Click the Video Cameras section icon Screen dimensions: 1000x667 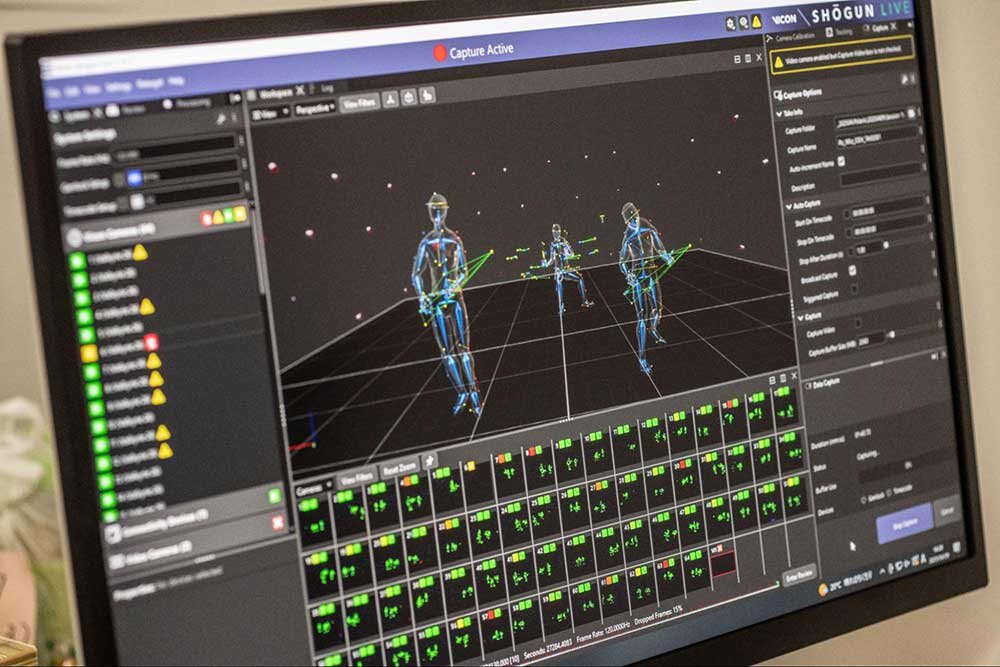point(117,561)
